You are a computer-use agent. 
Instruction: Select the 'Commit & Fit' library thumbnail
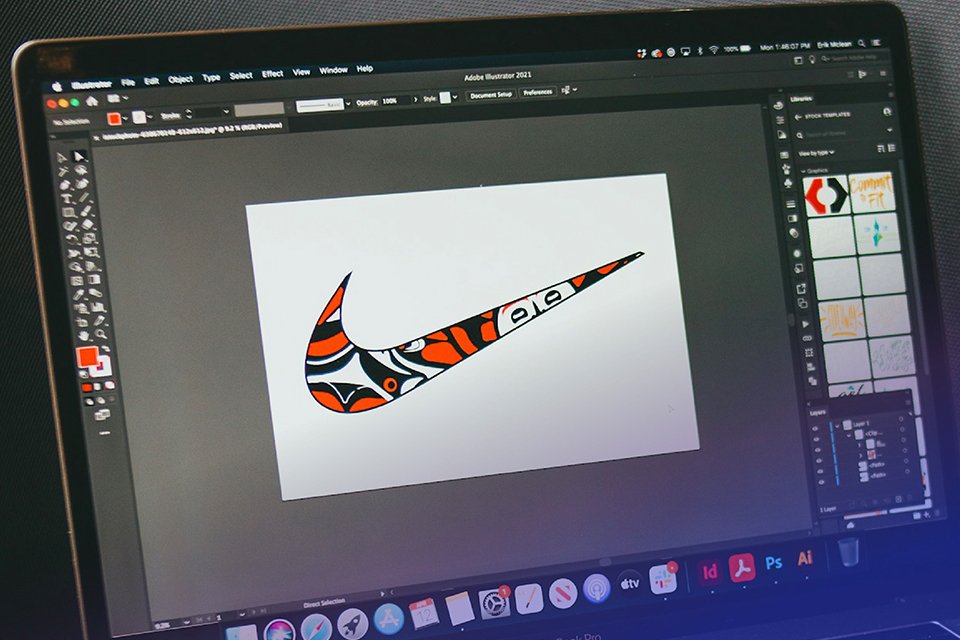(x=872, y=192)
